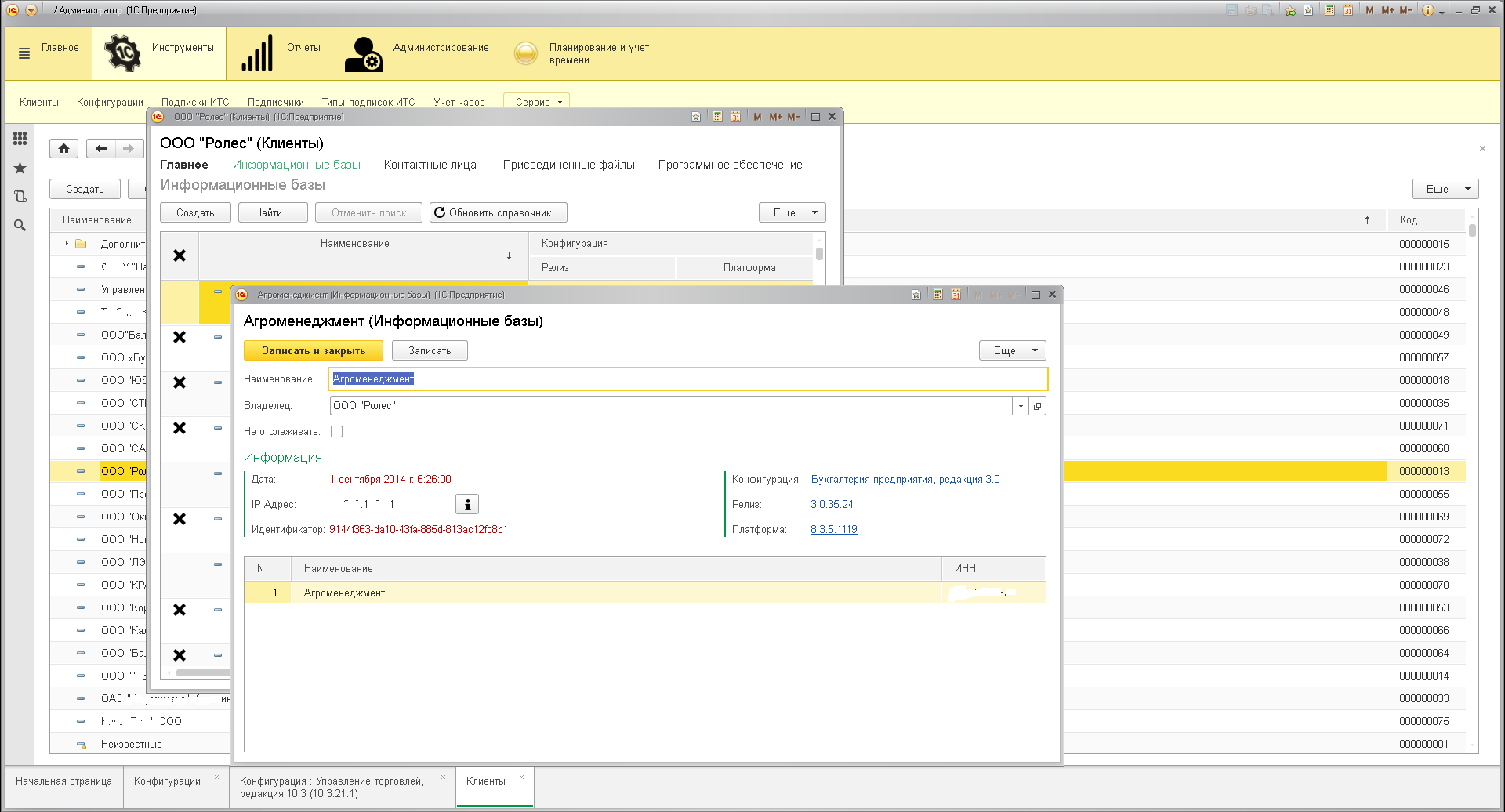Click the search magnifier in left sidebar
The width and height of the screenshot is (1505, 812).
[20, 226]
